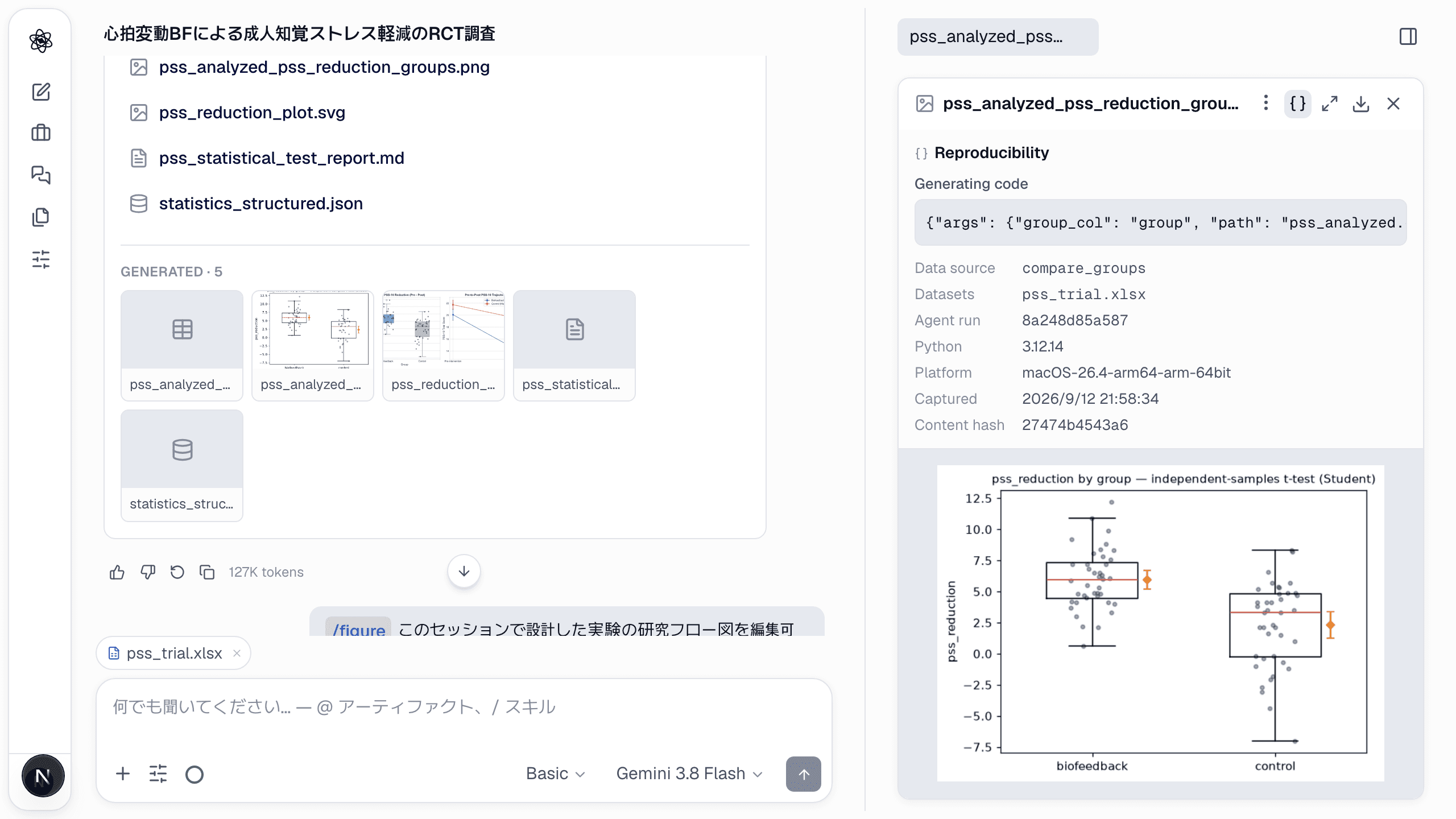Open the statistics_struc database thumbnail card

pyautogui.click(x=182, y=465)
